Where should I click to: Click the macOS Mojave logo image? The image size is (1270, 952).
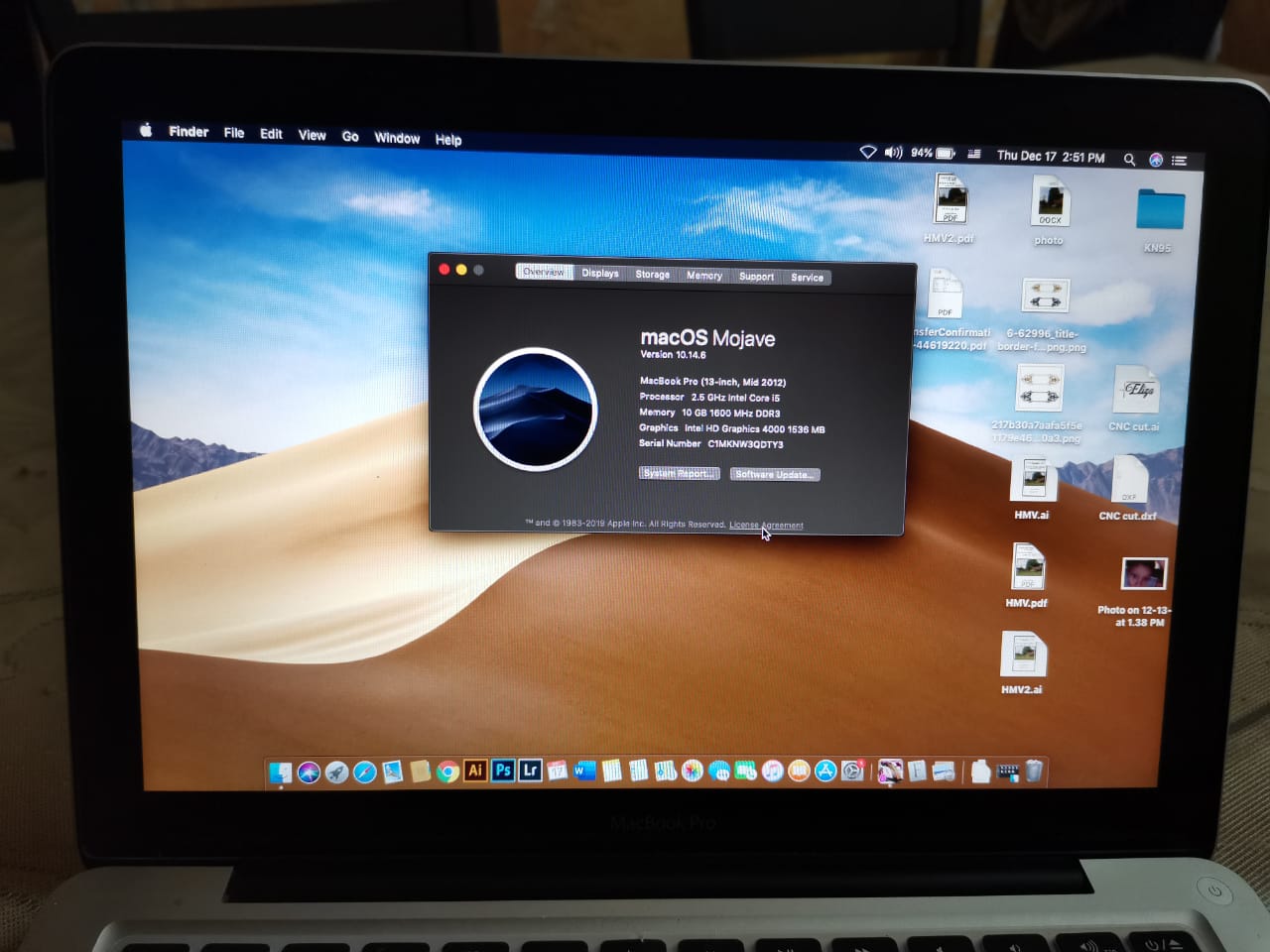536,409
